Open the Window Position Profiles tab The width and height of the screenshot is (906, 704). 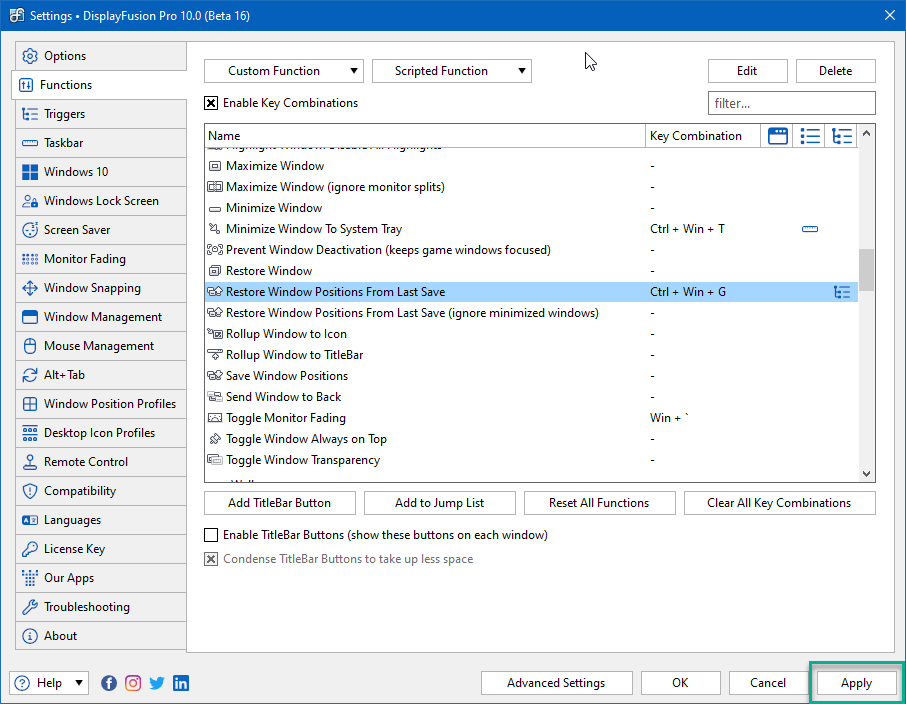click(x=101, y=404)
